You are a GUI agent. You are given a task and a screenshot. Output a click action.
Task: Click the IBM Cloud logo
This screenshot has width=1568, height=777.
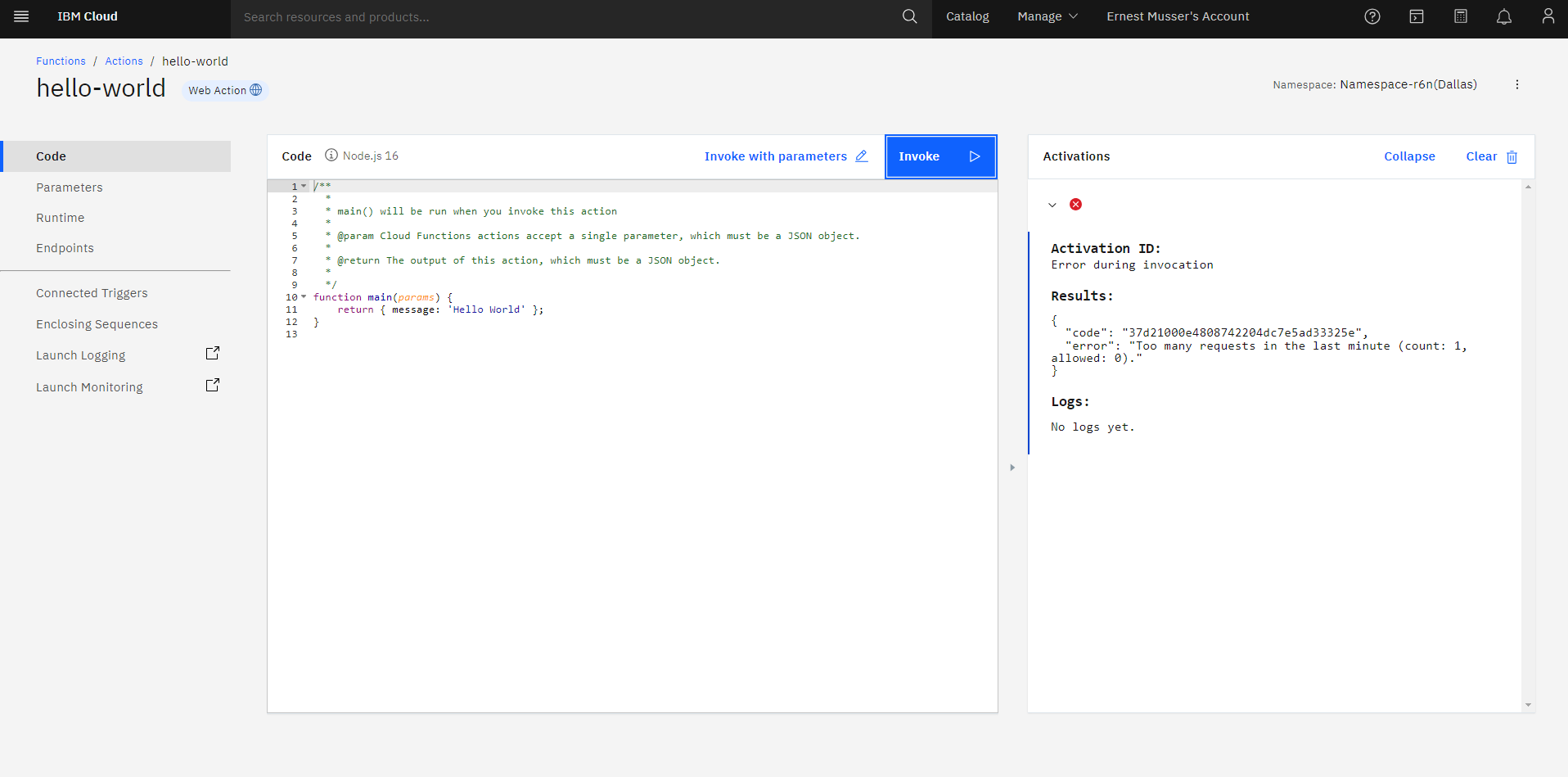(x=88, y=16)
